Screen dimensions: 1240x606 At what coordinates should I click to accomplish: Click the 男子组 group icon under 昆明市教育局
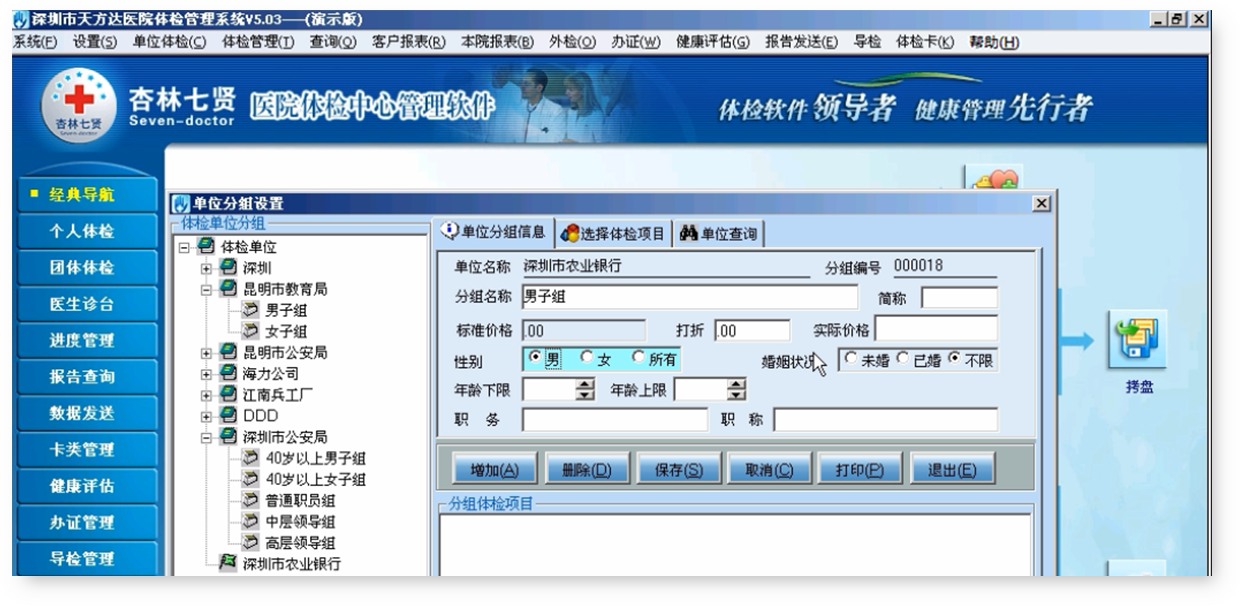pyautogui.click(x=250, y=310)
